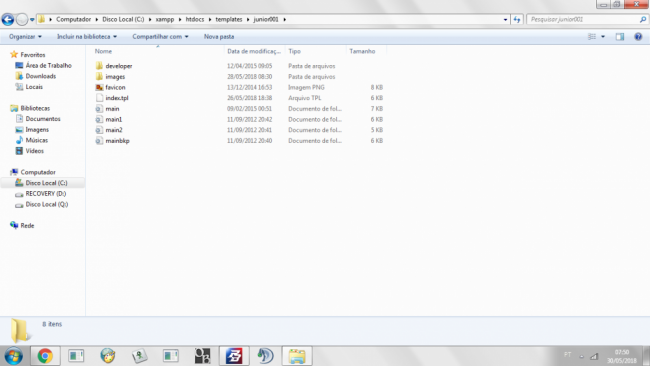Click the Nova pasta button
Viewport: 650px width, 366px height.
coord(219,36)
